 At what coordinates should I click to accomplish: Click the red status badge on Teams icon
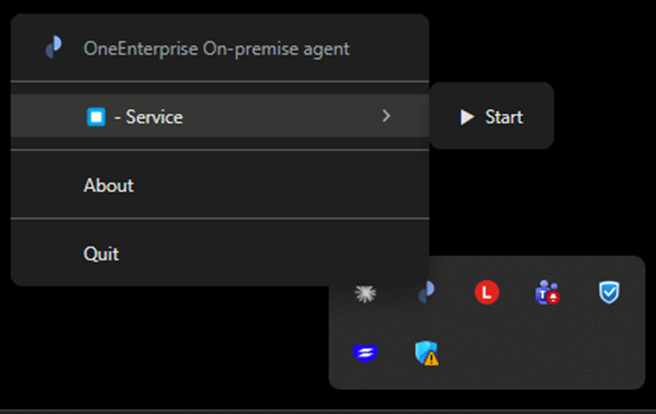pyautogui.click(x=553, y=298)
